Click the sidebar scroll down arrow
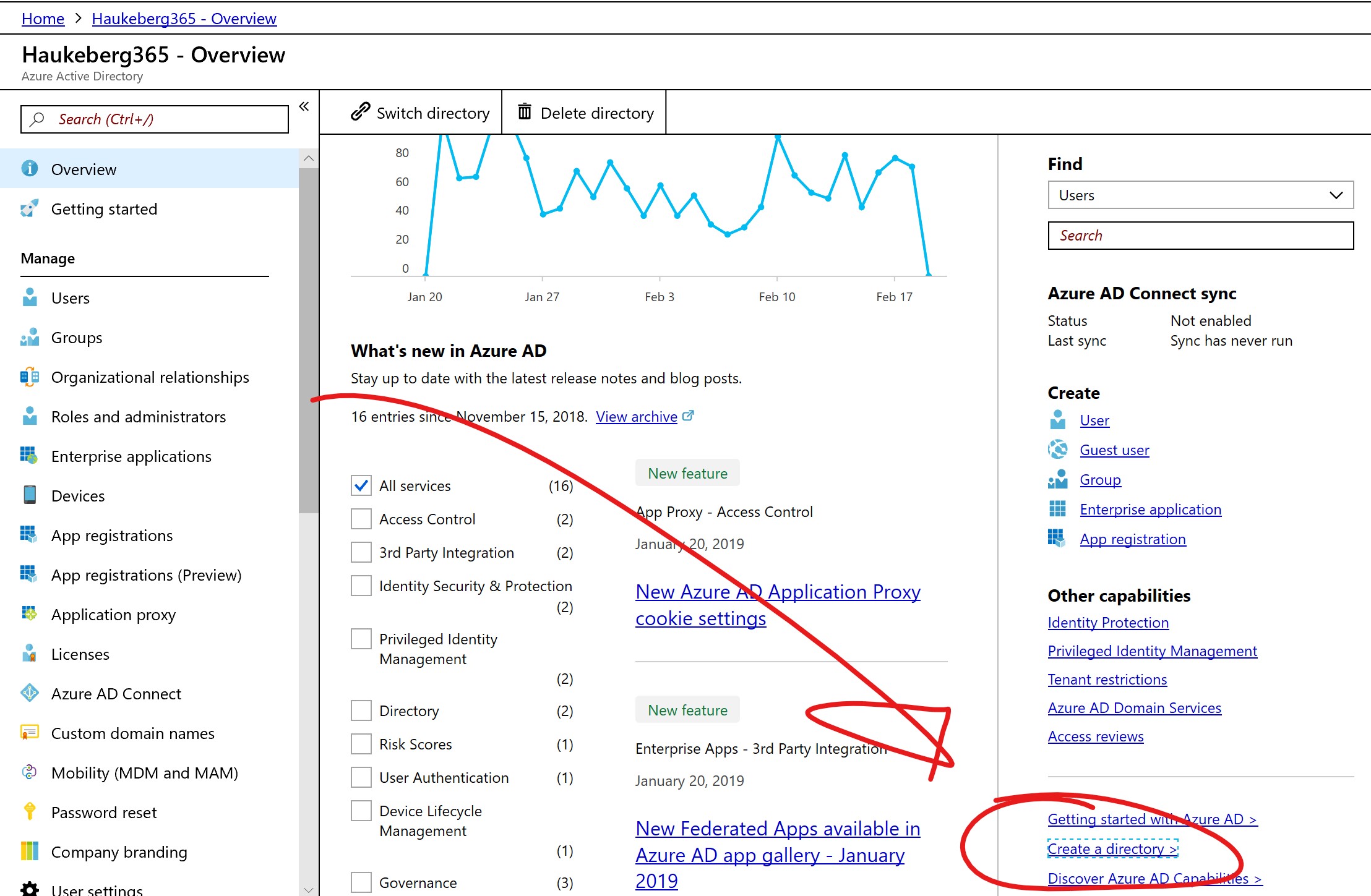Screen dimensions: 1371x896 click(x=308, y=889)
